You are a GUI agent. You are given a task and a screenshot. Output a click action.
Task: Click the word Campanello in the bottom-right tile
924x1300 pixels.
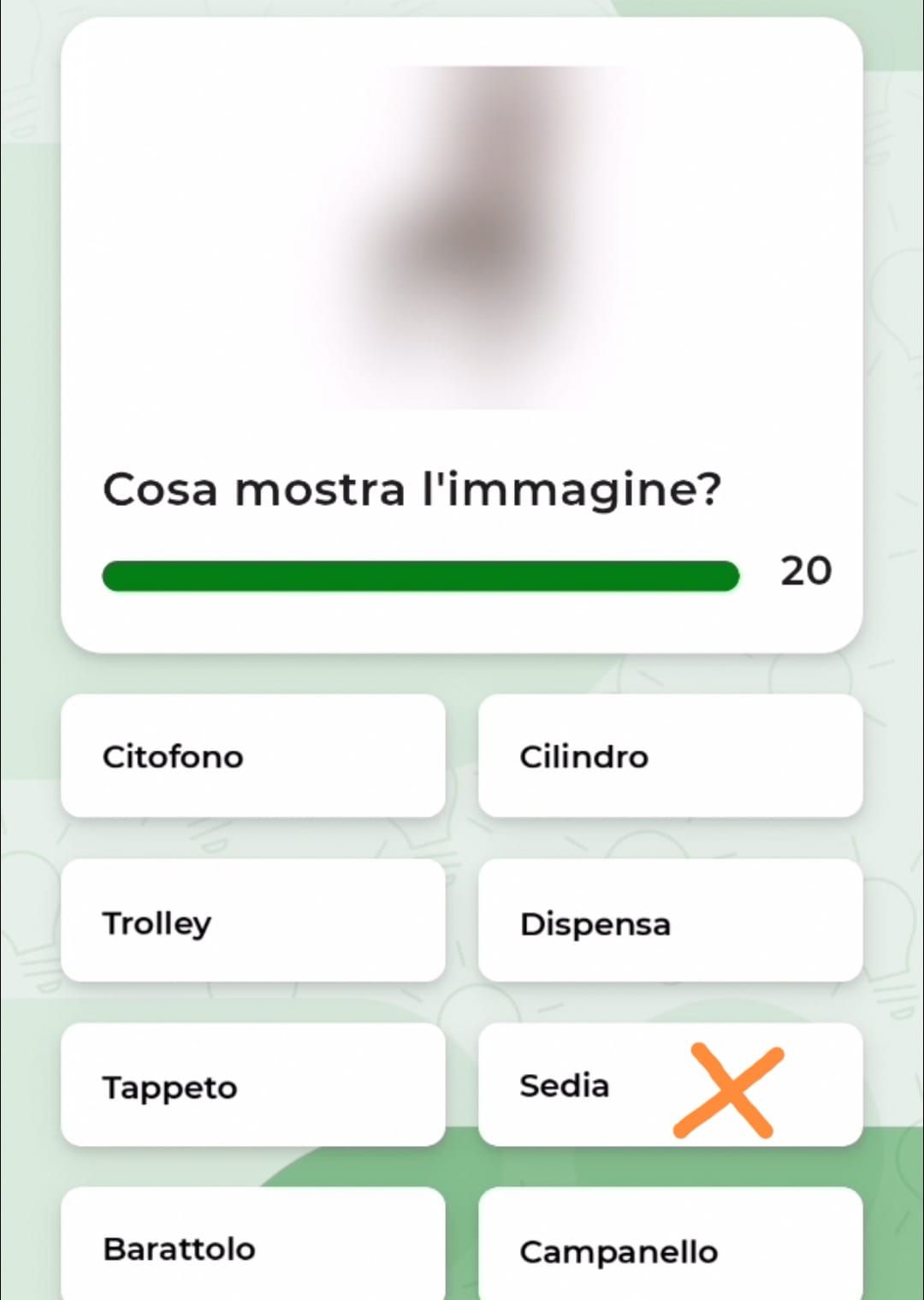point(619,1252)
